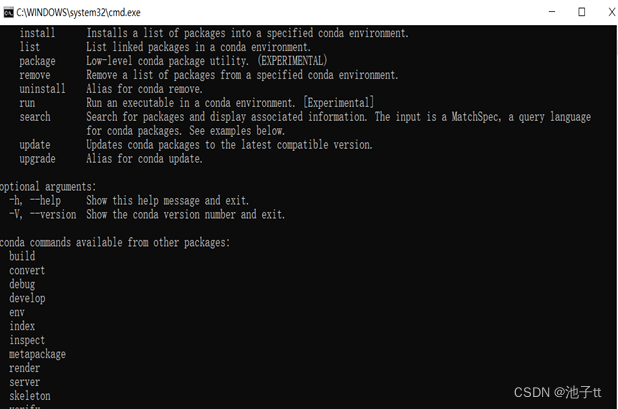Viewport: 618px width, 409px height.
Task: Click the cmd.exe title bar icon
Action: tap(8, 13)
